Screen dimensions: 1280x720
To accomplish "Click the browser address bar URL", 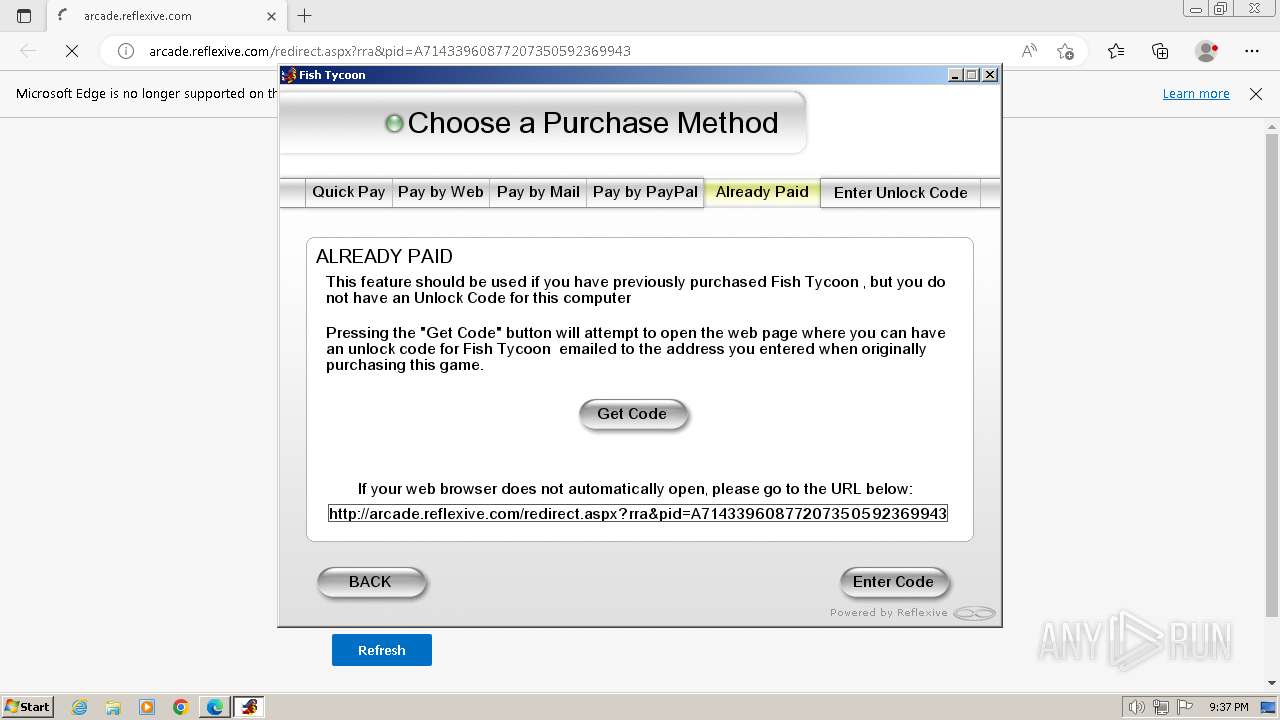I will [x=390, y=51].
